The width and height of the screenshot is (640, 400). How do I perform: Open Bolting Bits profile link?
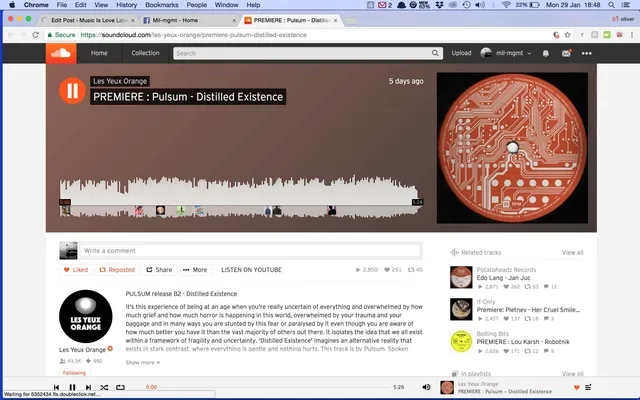493,334
